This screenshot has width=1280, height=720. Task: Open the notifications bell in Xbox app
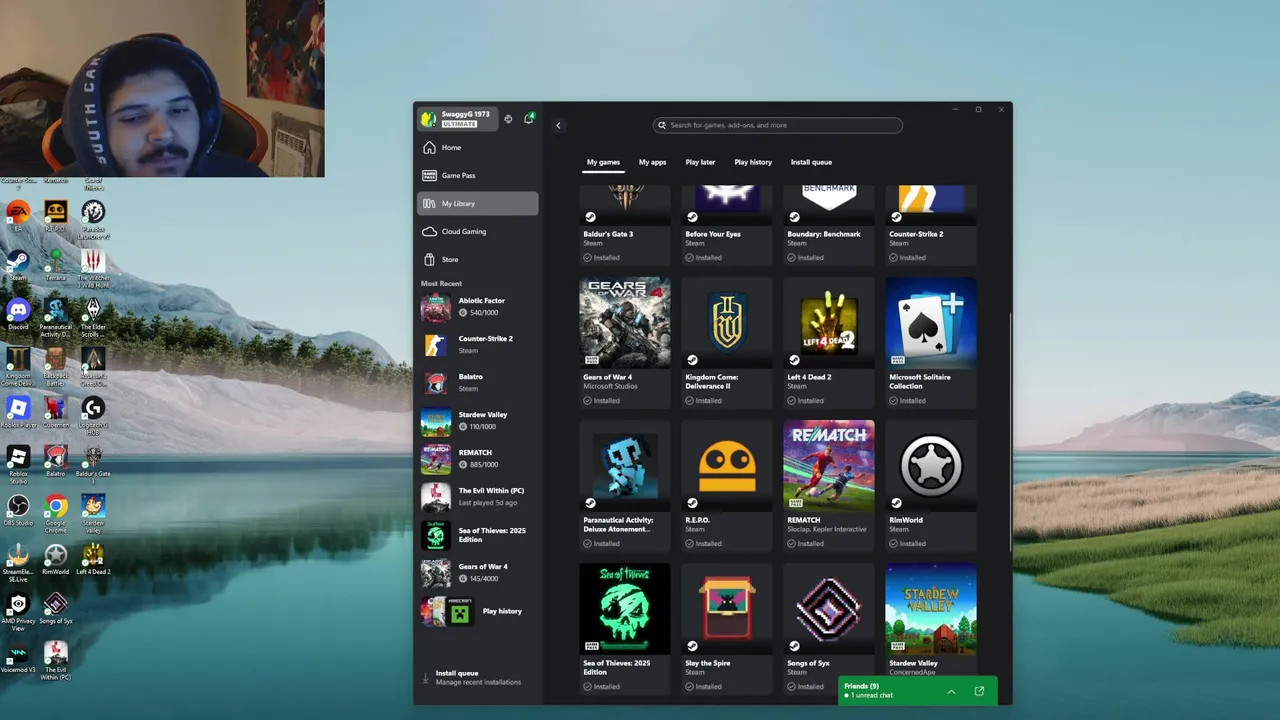528,119
